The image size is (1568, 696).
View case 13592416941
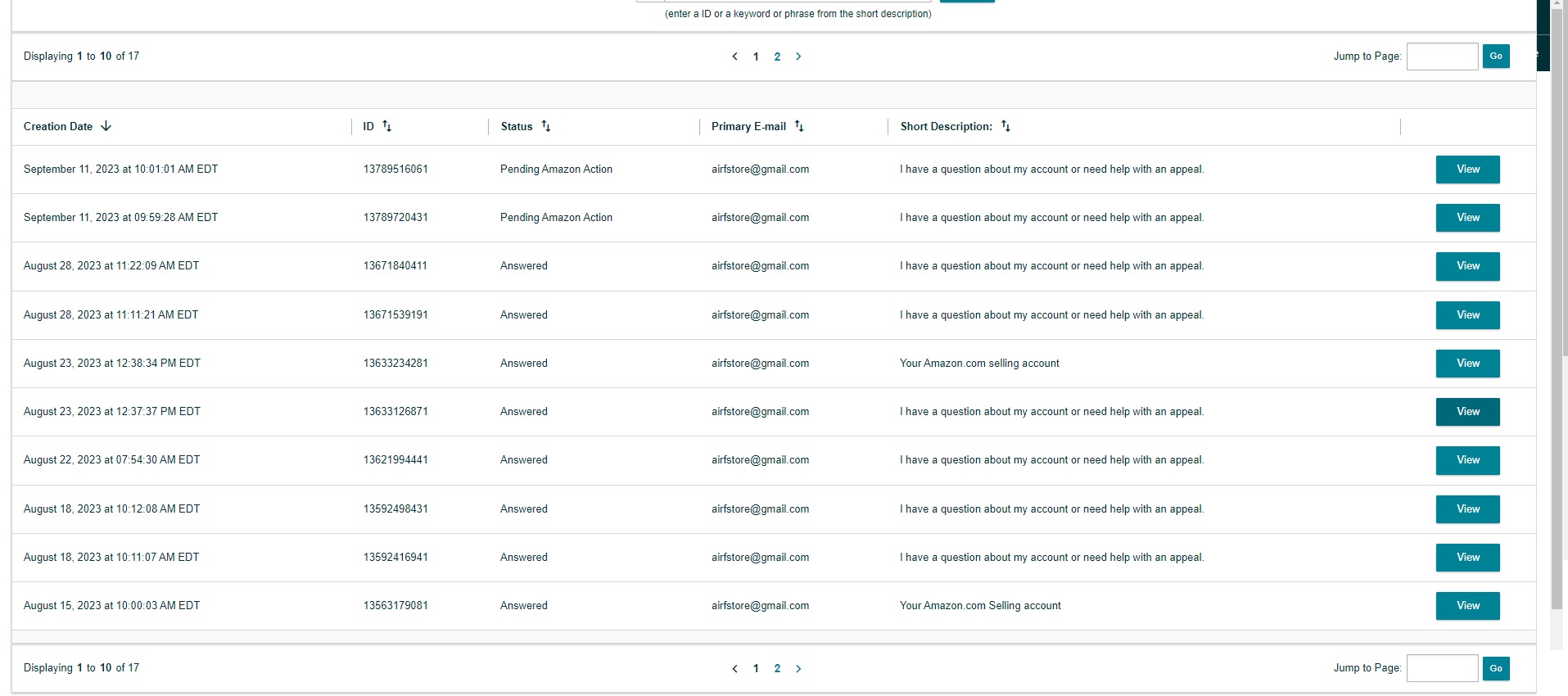click(x=1467, y=558)
